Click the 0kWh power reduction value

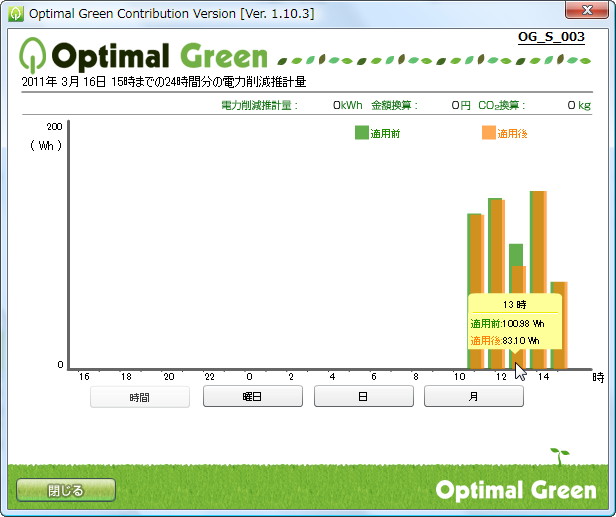coord(347,105)
